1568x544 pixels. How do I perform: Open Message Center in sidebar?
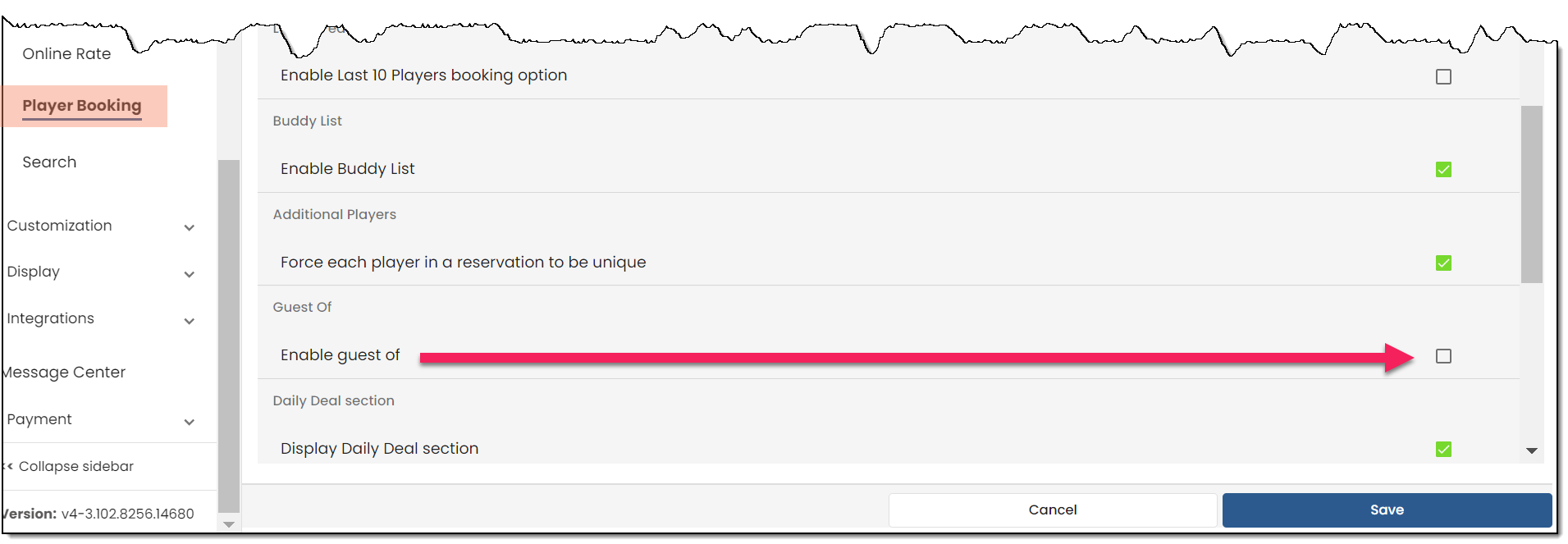click(64, 372)
